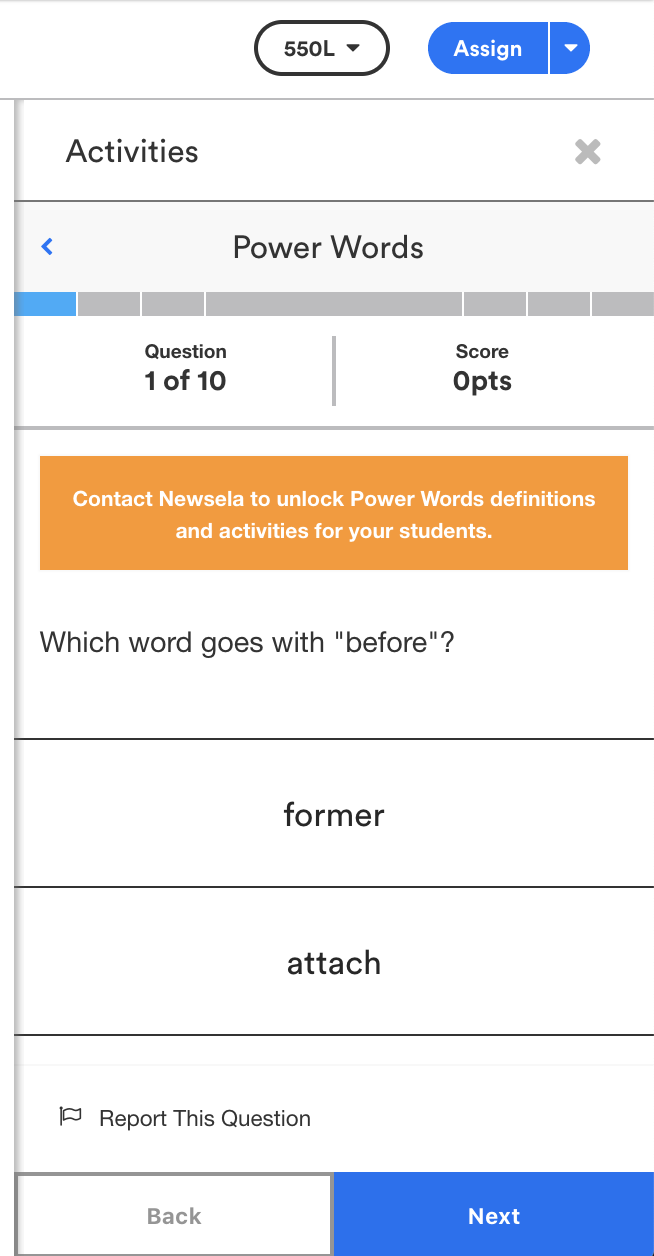The image size is (654, 1256).
Task: Click the blue first progress bar segment
Action: [45, 304]
